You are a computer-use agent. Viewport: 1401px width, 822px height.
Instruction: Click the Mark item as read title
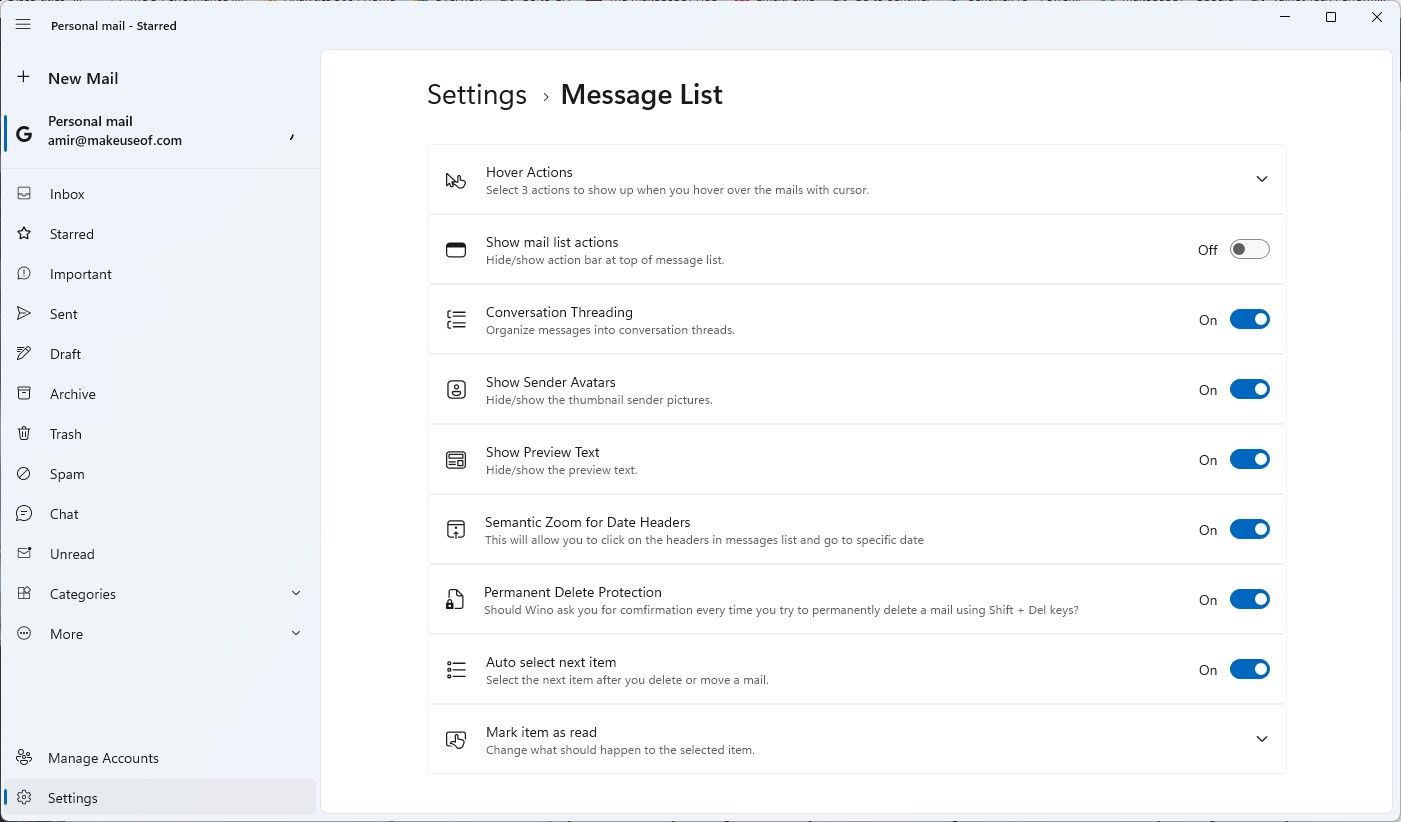[x=541, y=732]
